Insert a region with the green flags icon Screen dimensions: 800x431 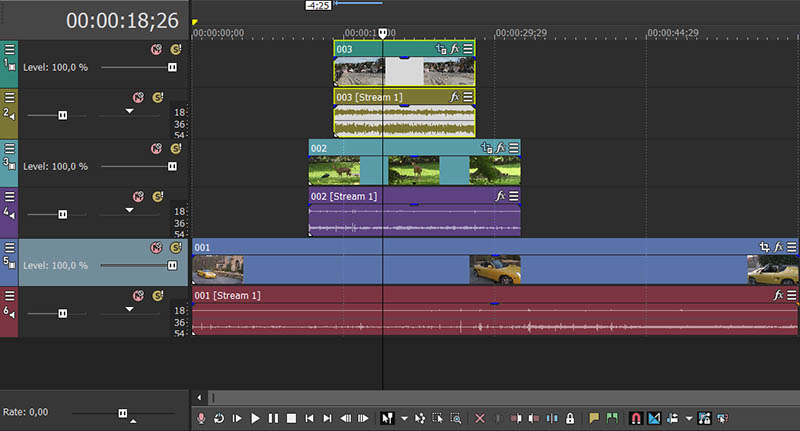point(612,418)
